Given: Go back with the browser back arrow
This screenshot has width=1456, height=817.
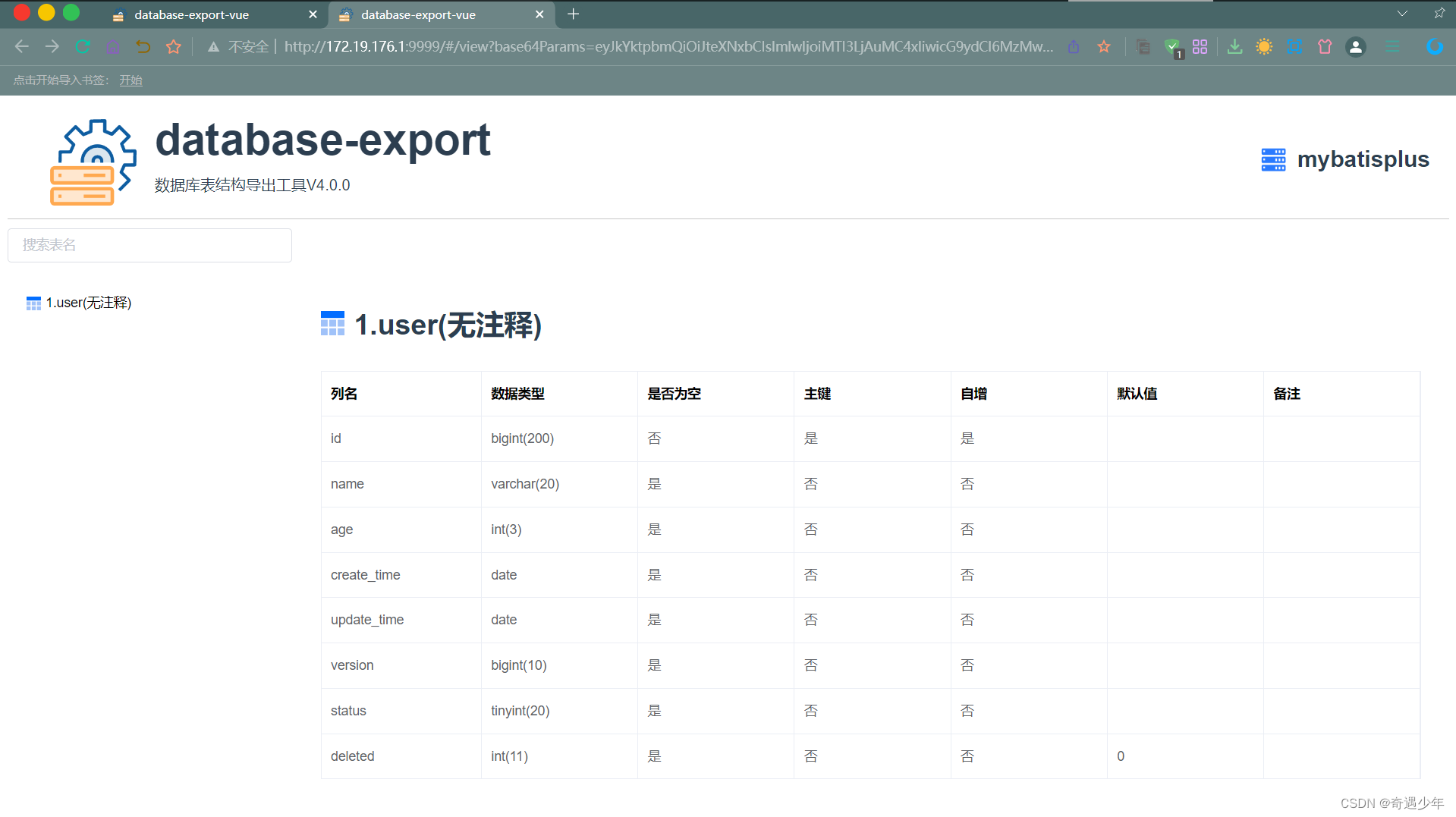Looking at the screenshot, I should click(22, 47).
